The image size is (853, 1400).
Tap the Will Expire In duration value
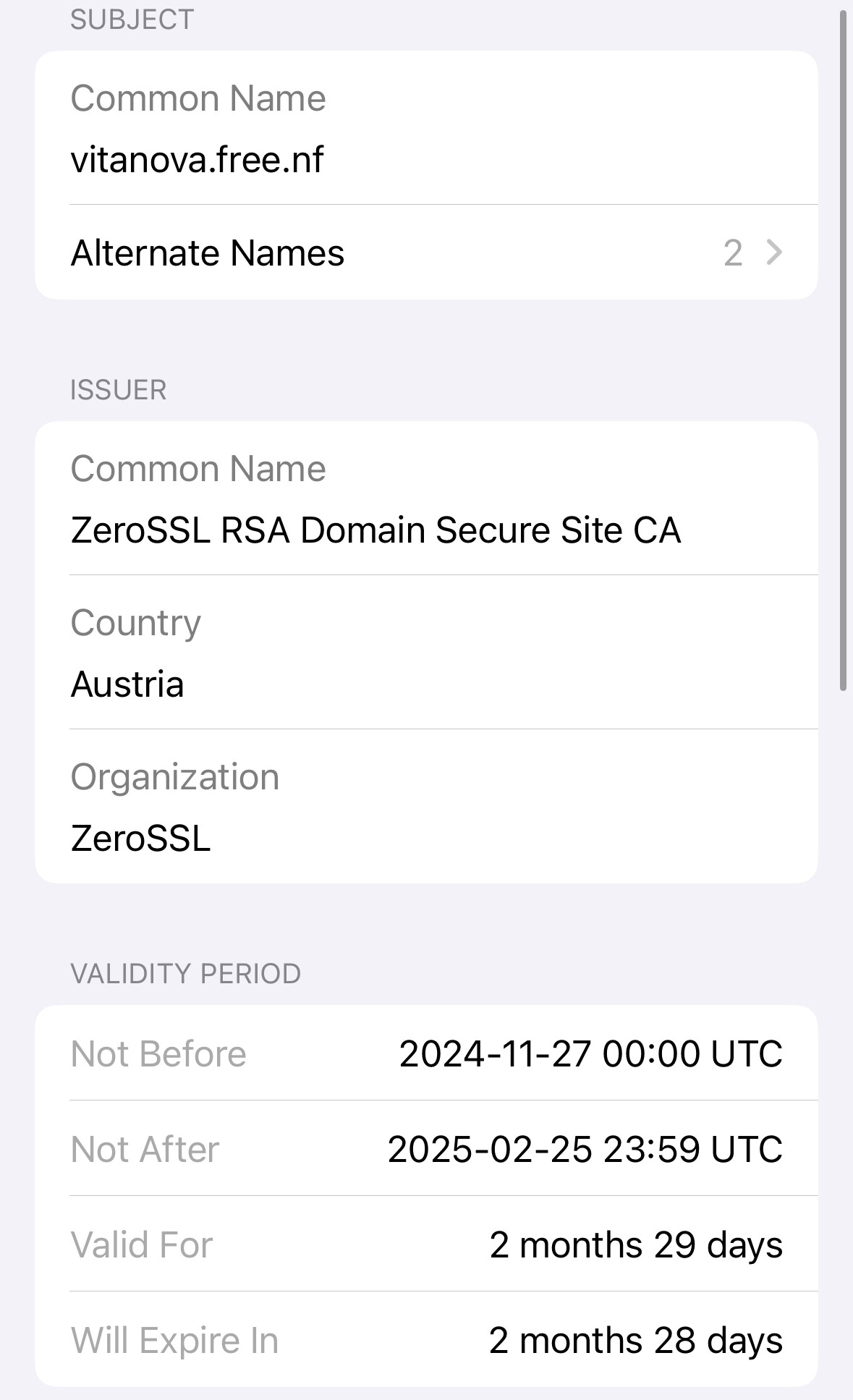pos(635,1341)
